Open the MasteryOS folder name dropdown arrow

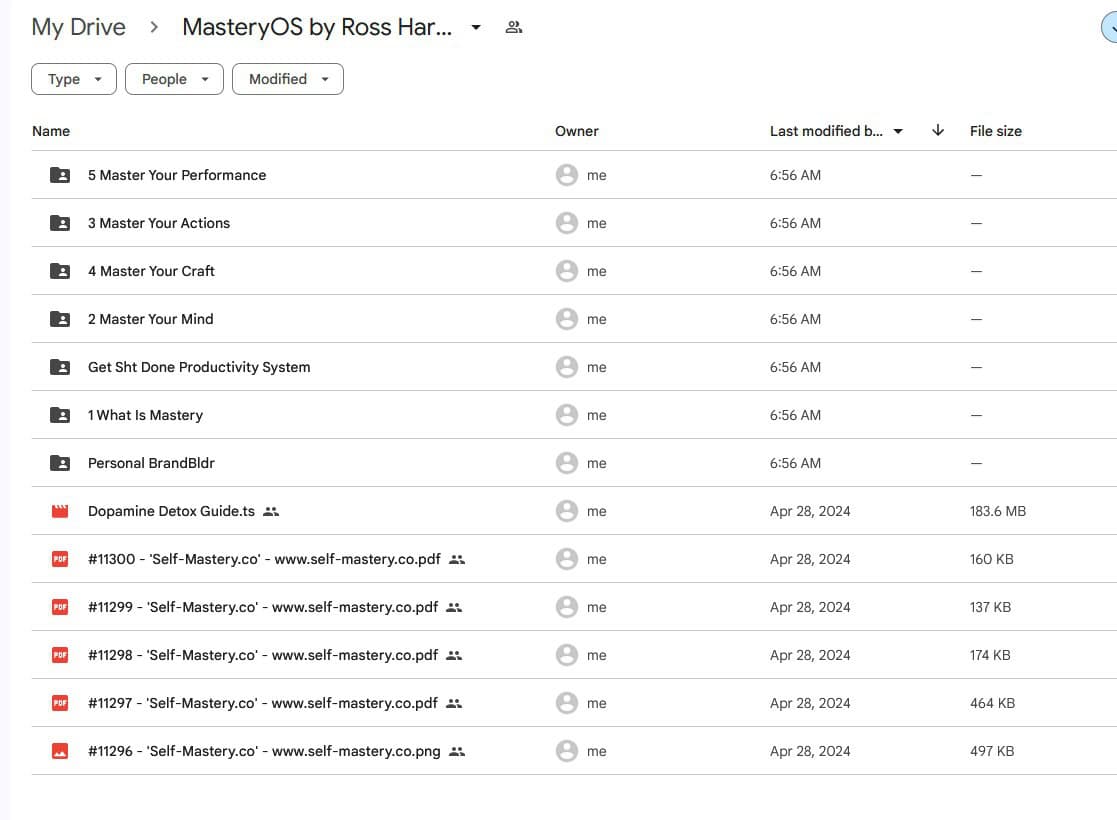[476, 27]
